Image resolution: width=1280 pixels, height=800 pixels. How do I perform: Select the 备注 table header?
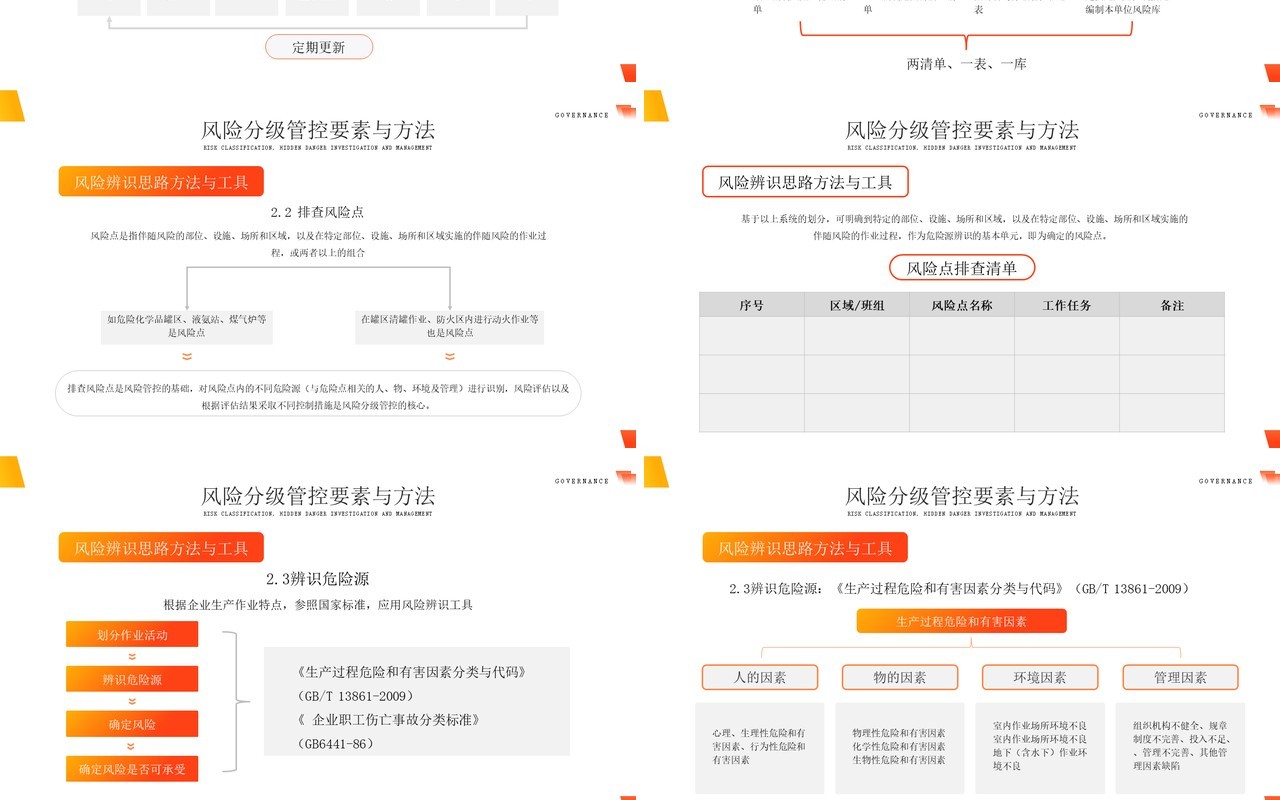click(x=1172, y=305)
